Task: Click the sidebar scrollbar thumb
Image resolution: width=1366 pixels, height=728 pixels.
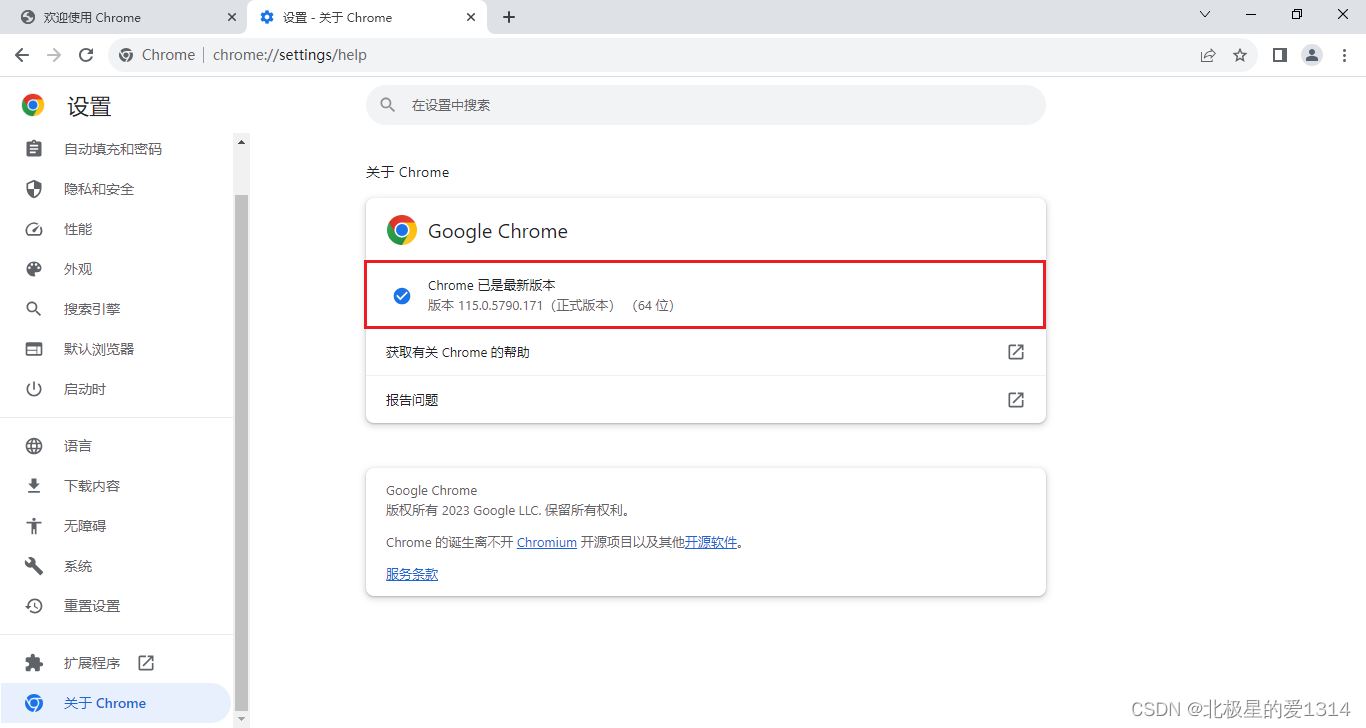Action: pos(241,452)
